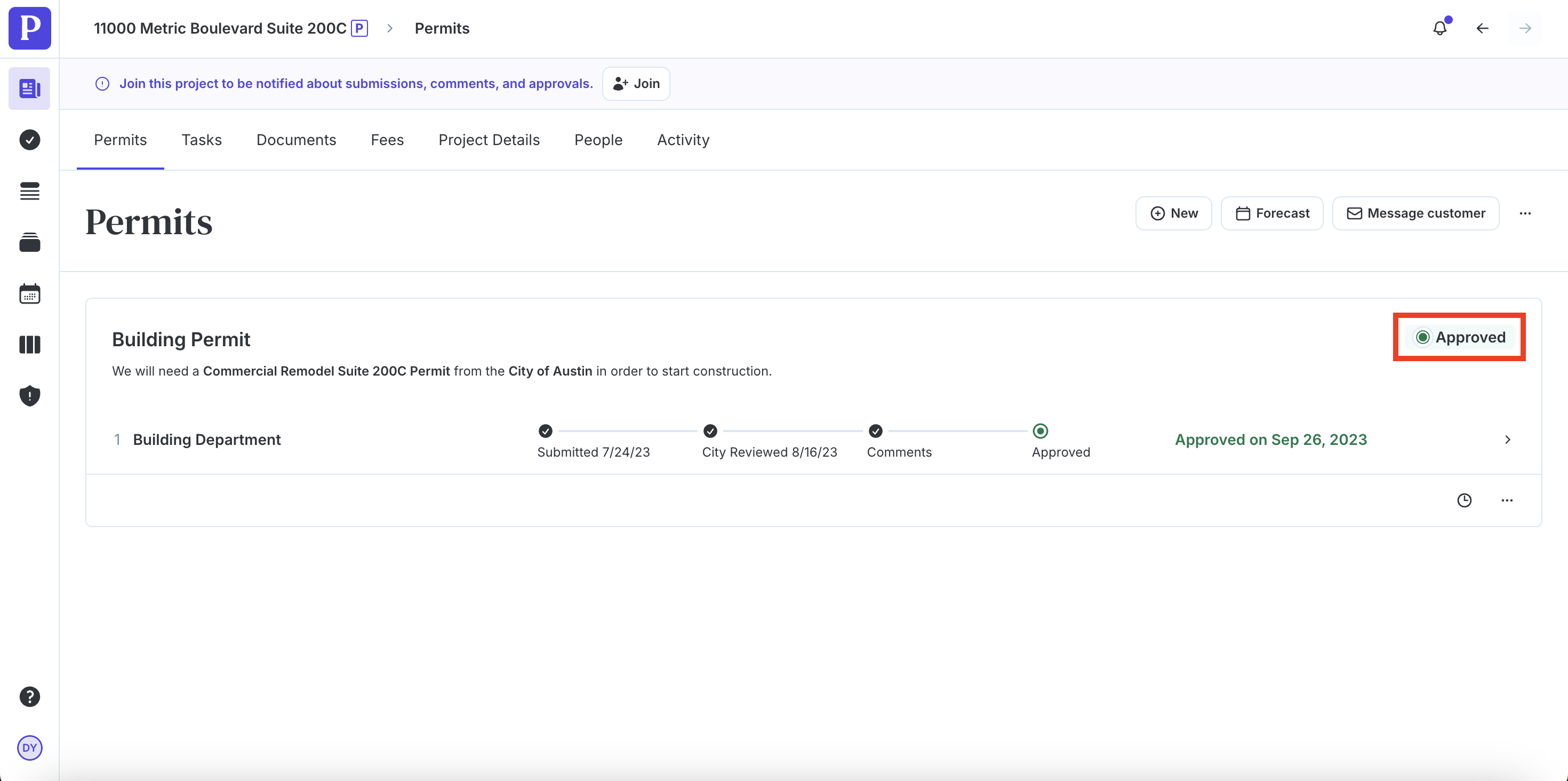Click the Submitted 7/24/23 step checkmark

point(546,431)
